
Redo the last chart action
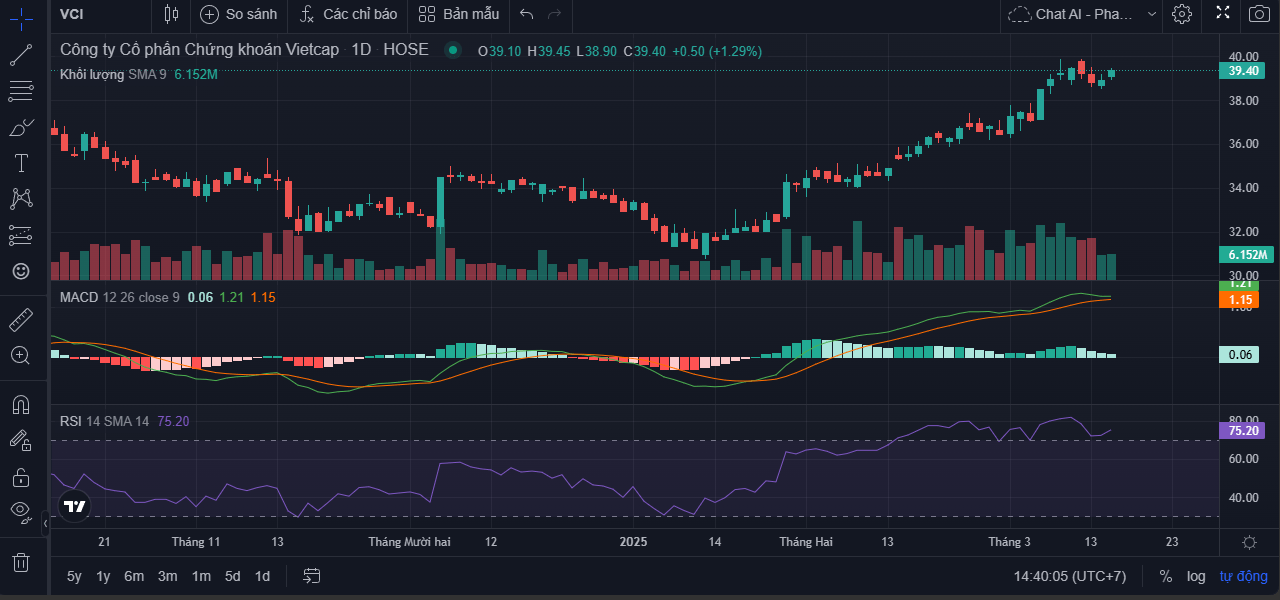[555, 14]
